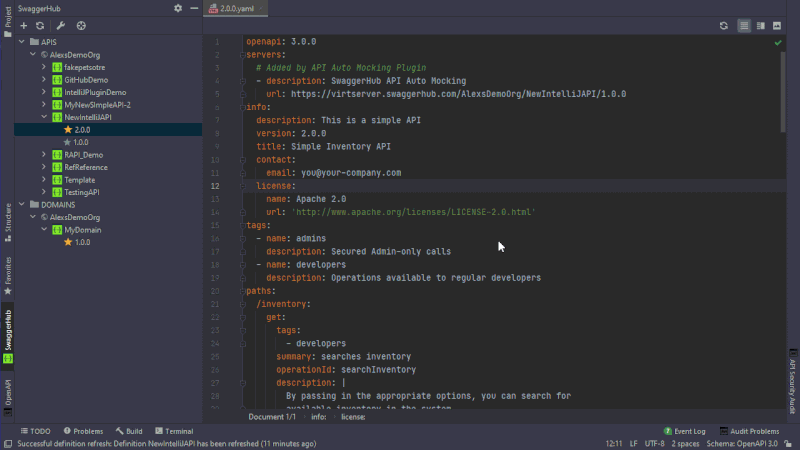Collapse the NewIntelliJAPI node
The image size is (800, 450).
(44, 117)
